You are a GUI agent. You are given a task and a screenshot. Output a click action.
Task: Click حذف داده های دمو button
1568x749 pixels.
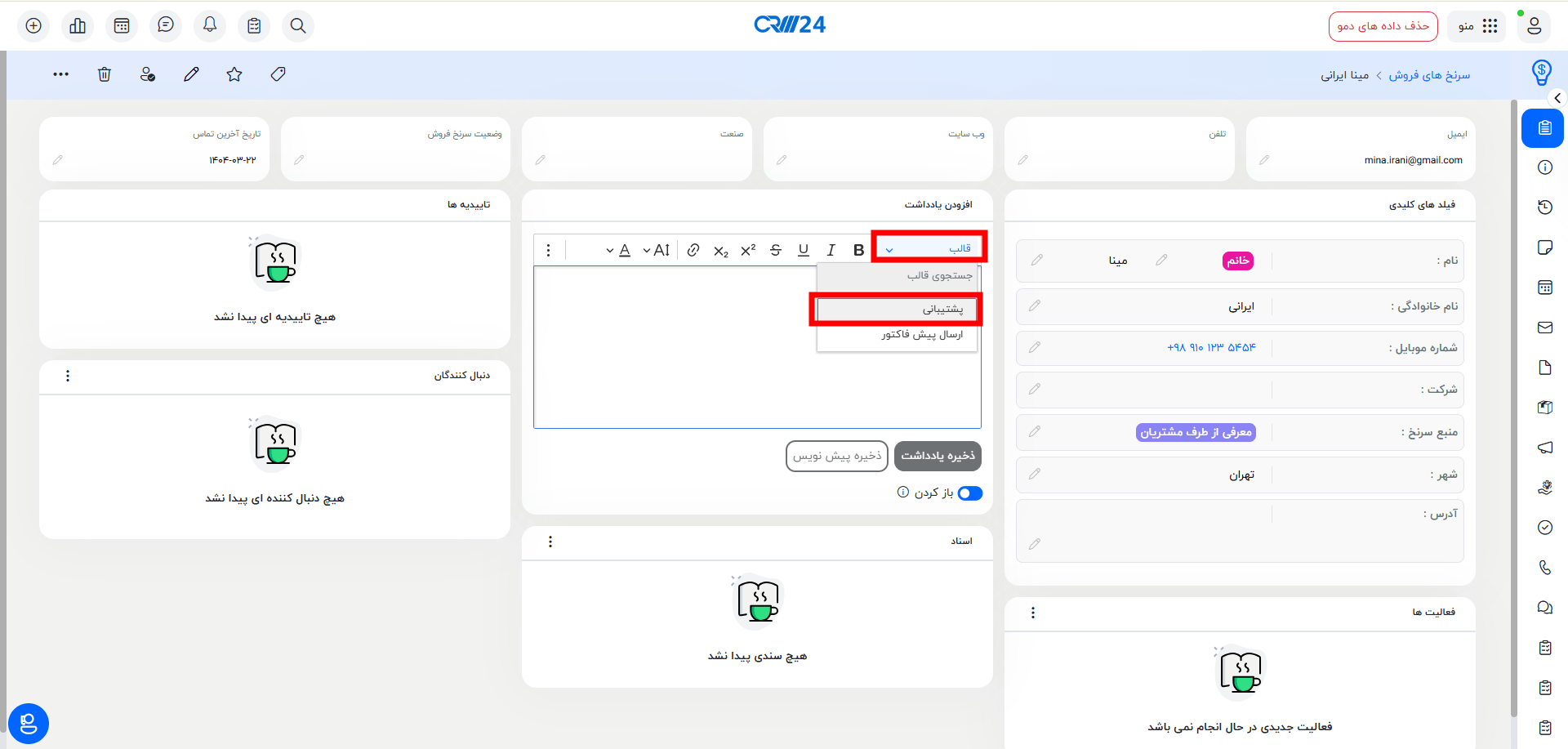[x=1383, y=26]
